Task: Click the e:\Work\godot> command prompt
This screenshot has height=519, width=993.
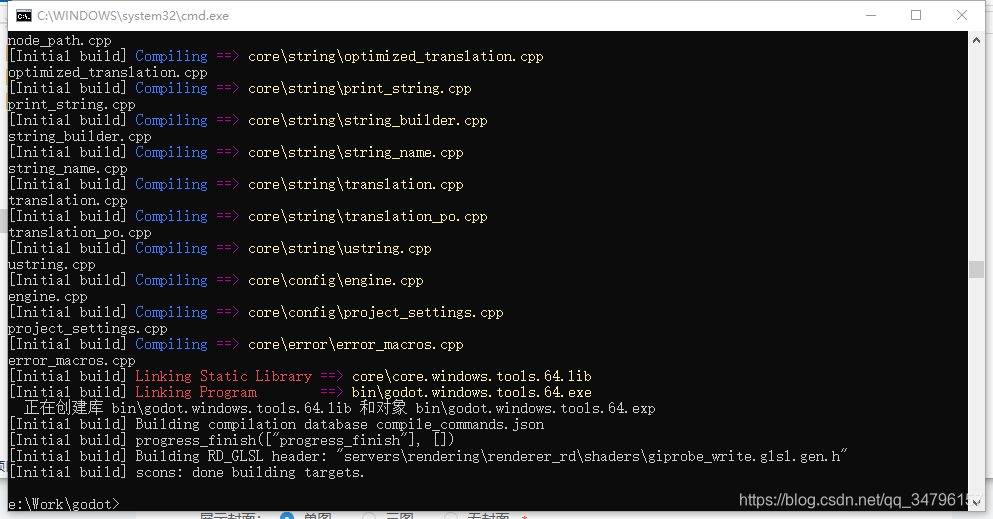Action: click(x=63, y=504)
